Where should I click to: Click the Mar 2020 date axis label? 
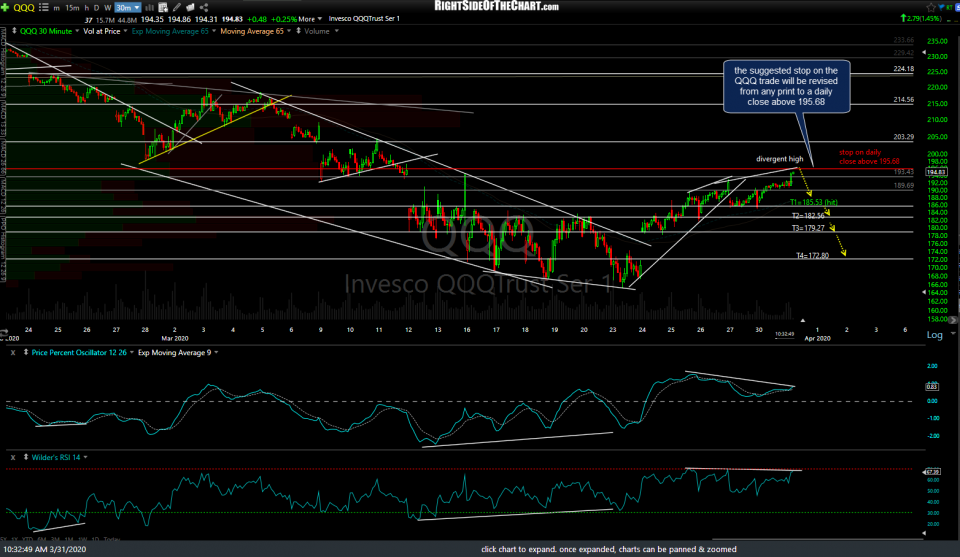pyautogui.click(x=175, y=338)
